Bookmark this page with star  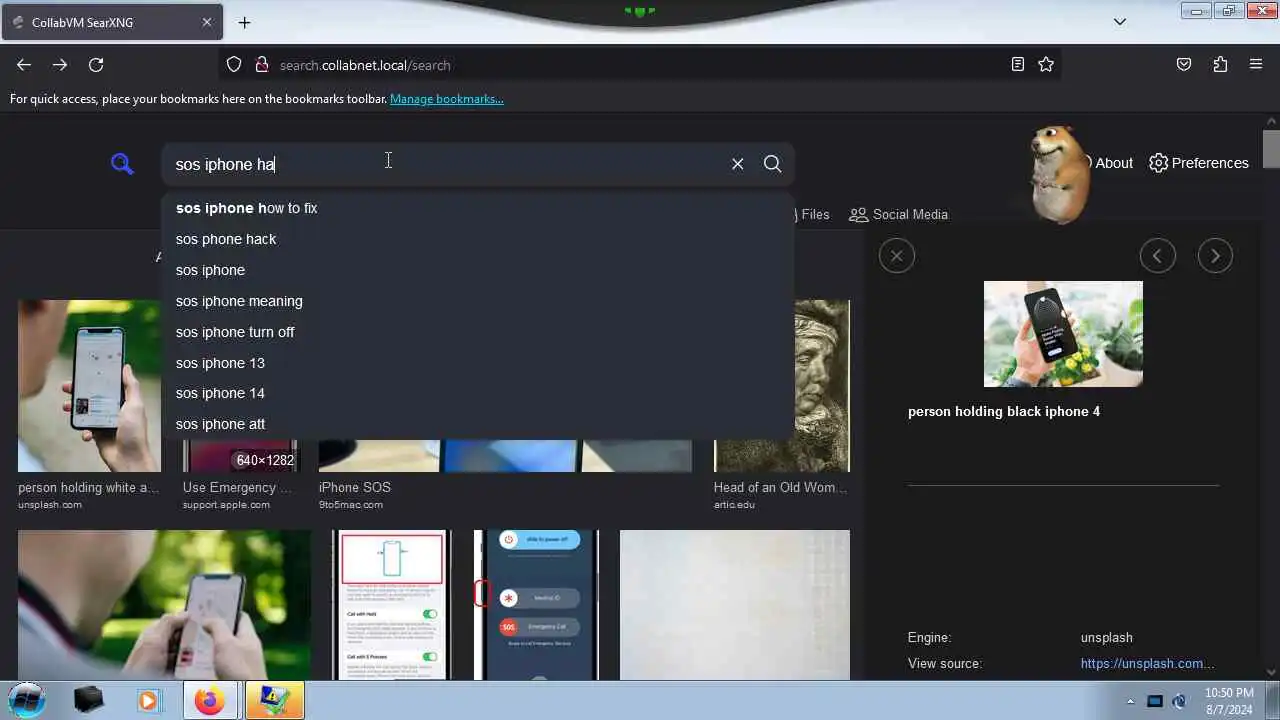click(1046, 65)
